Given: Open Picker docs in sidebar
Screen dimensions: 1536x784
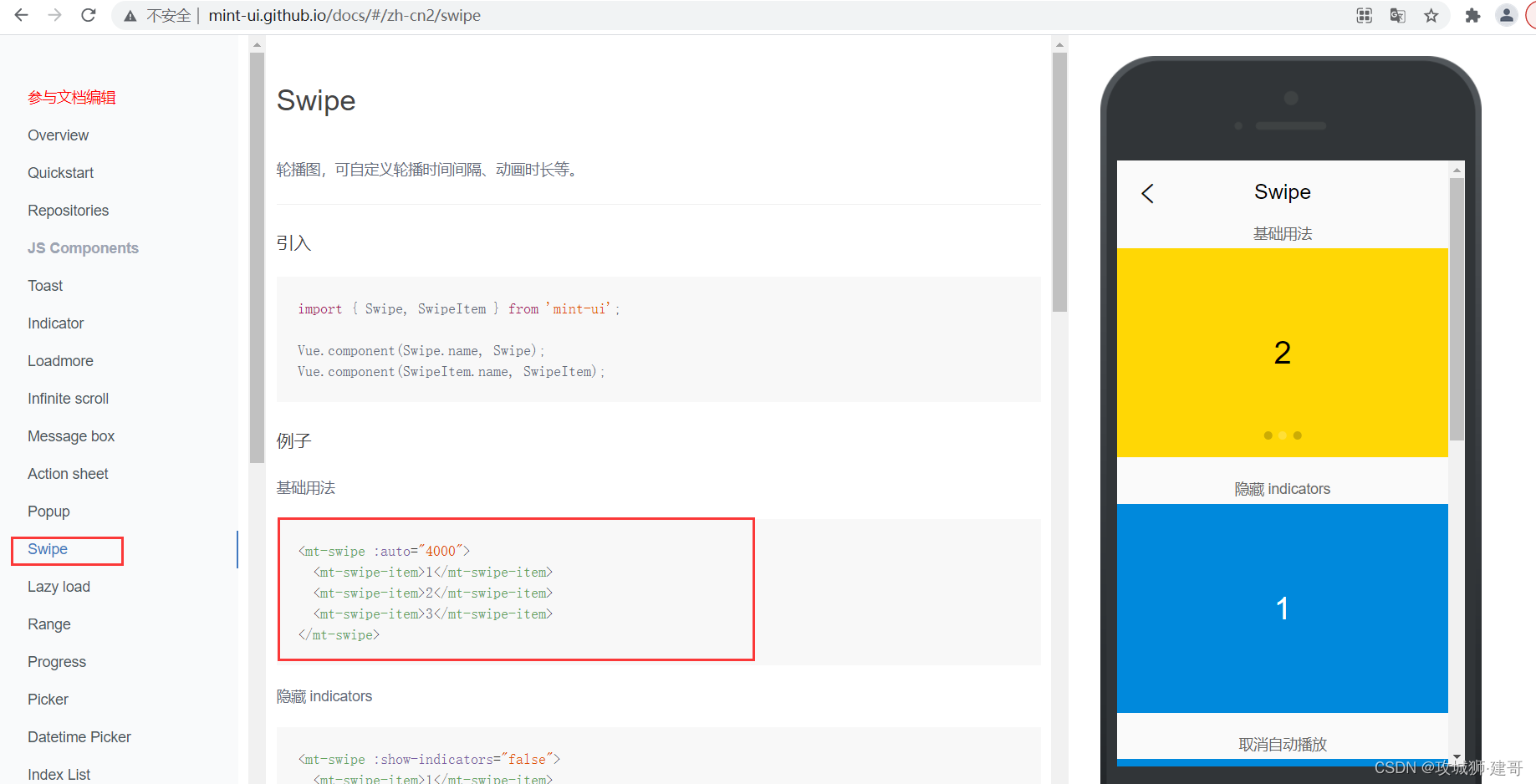Looking at the screenshot, I should coord(48,700).
